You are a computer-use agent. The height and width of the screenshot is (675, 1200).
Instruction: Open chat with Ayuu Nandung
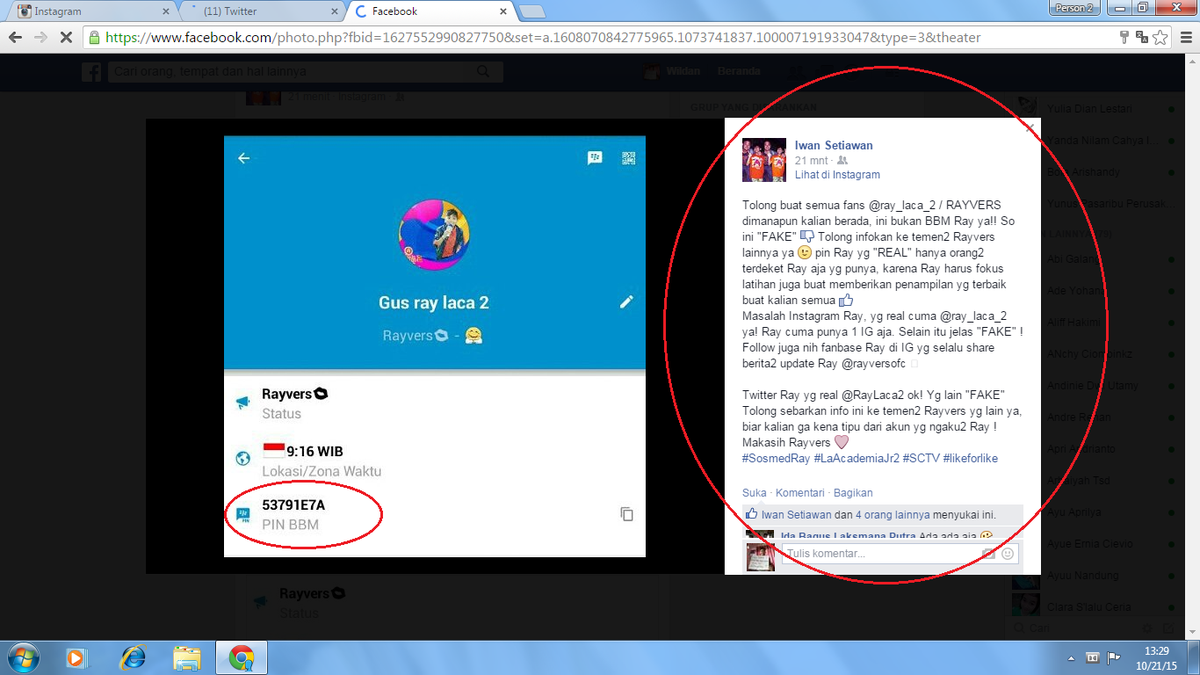pos(1097,575)
